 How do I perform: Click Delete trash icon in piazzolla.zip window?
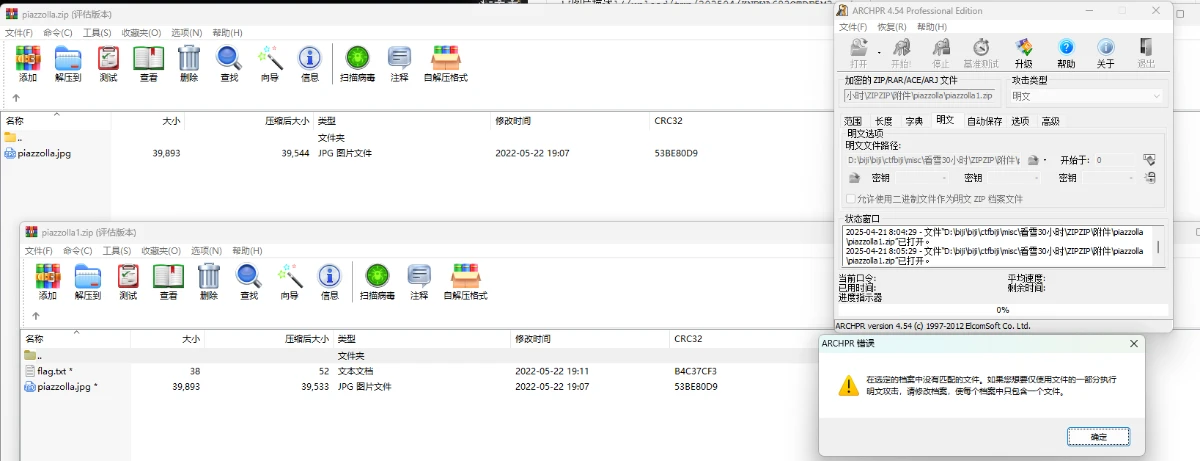(189, 57)
